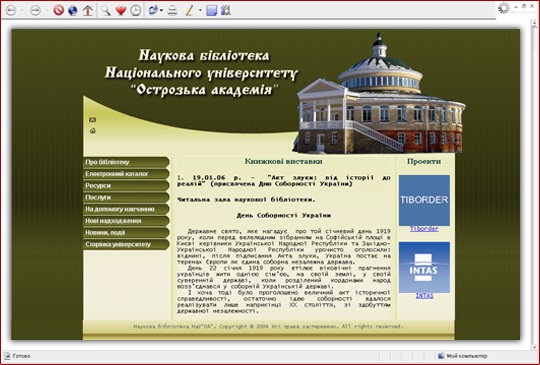
Task: Click the Мой компьютер zone icon
Action: click(x=441, y=356)
